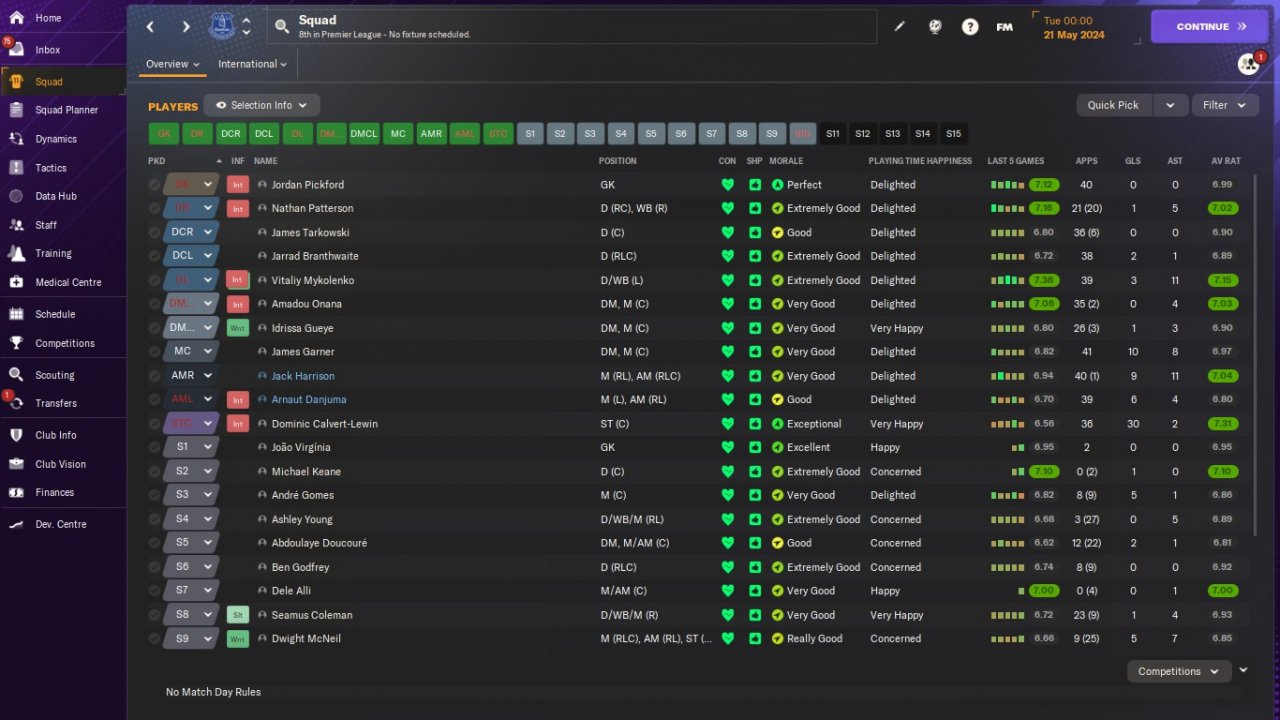Click the Scouting magnifier icon in sidebar

(16, 375)
